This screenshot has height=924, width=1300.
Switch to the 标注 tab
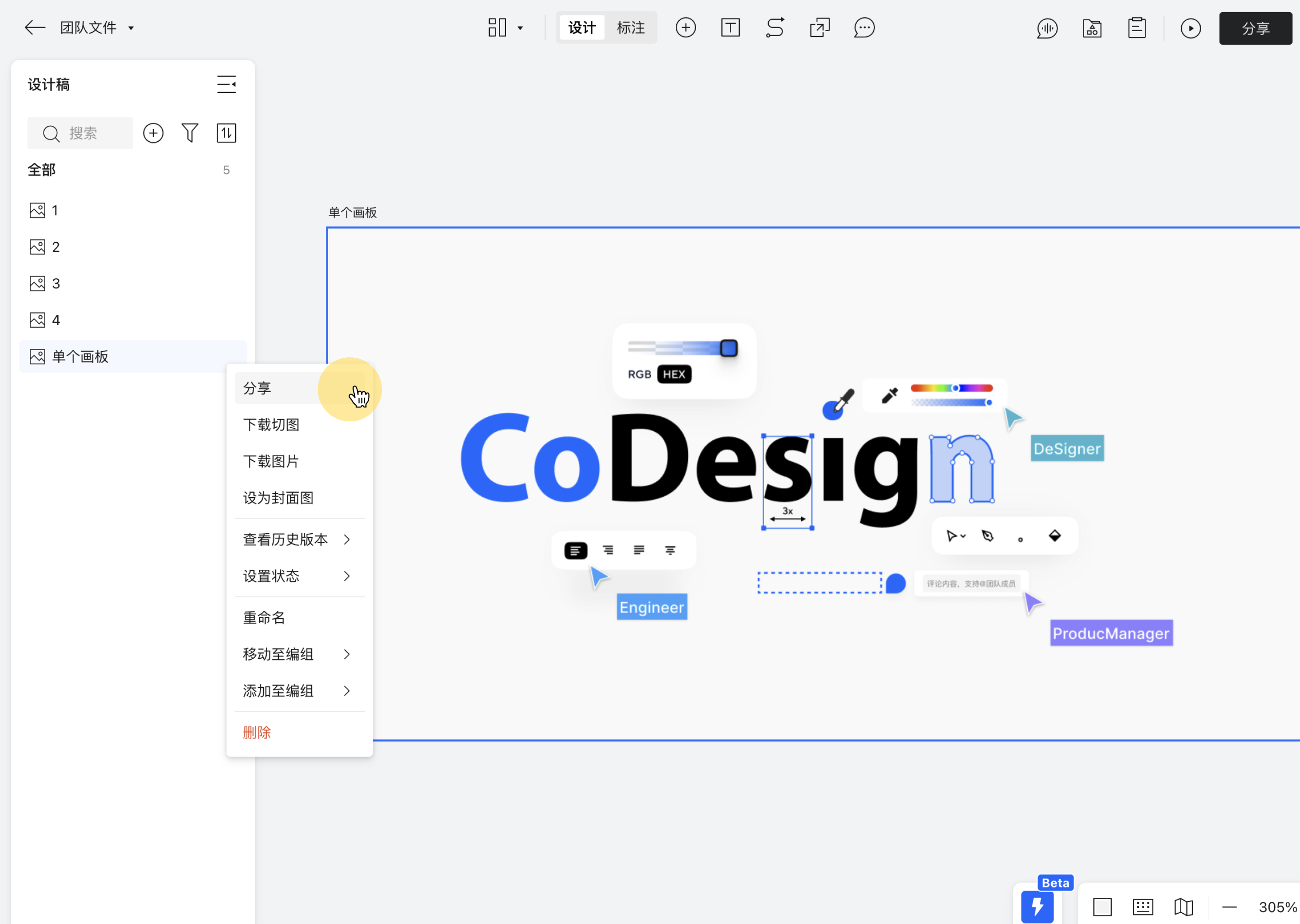(x=631, y=28)
